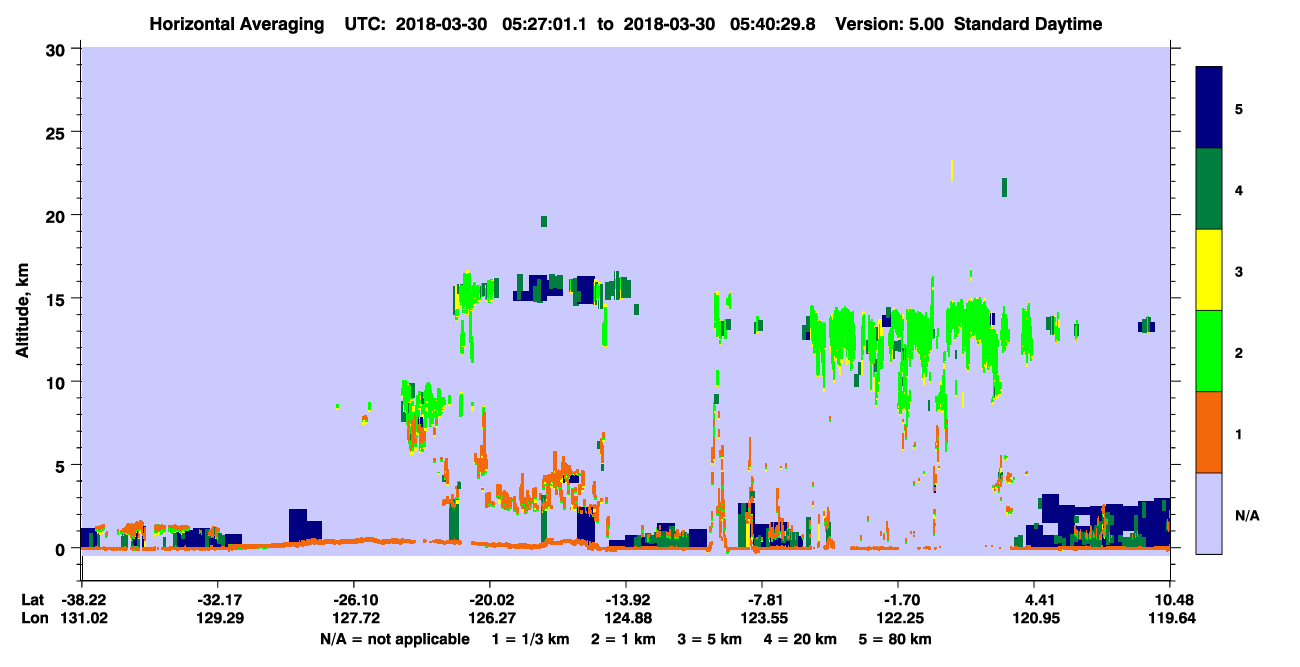Click the dark green level 4 swatch

click(x=1209, y=189)
